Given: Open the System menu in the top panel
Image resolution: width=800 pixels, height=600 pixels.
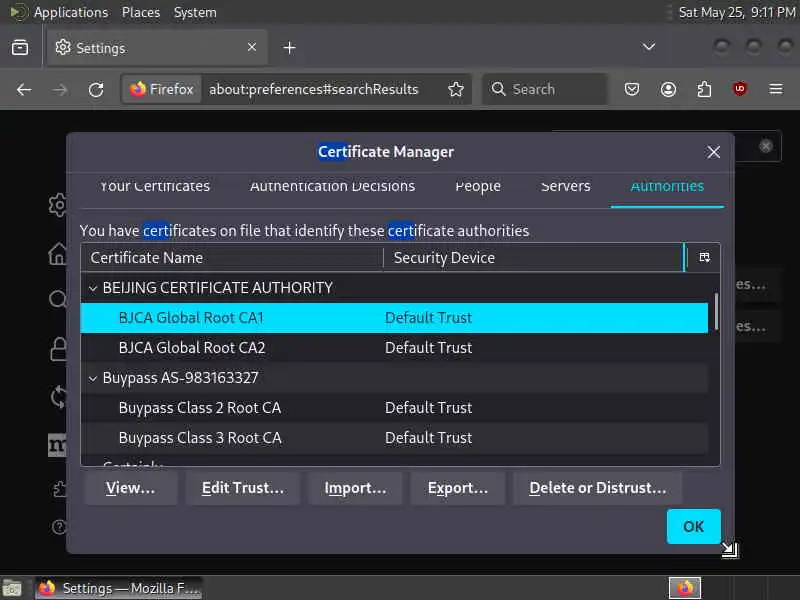Looking at the screenshot, I should click(195, 12).
